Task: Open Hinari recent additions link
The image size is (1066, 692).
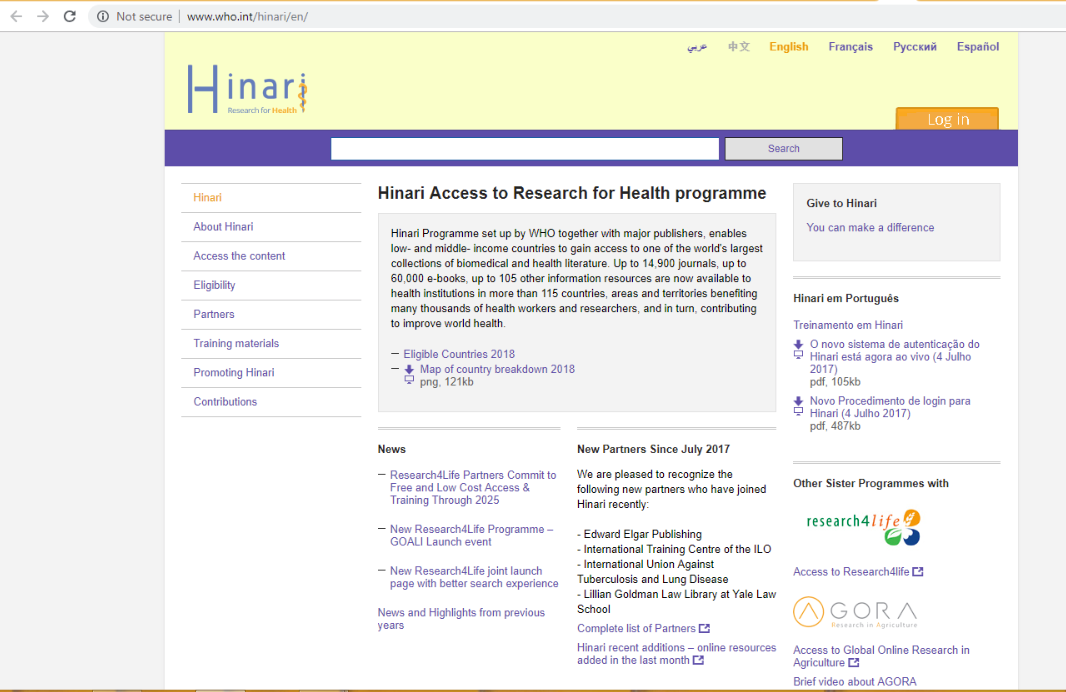Action: click(676, 654)
